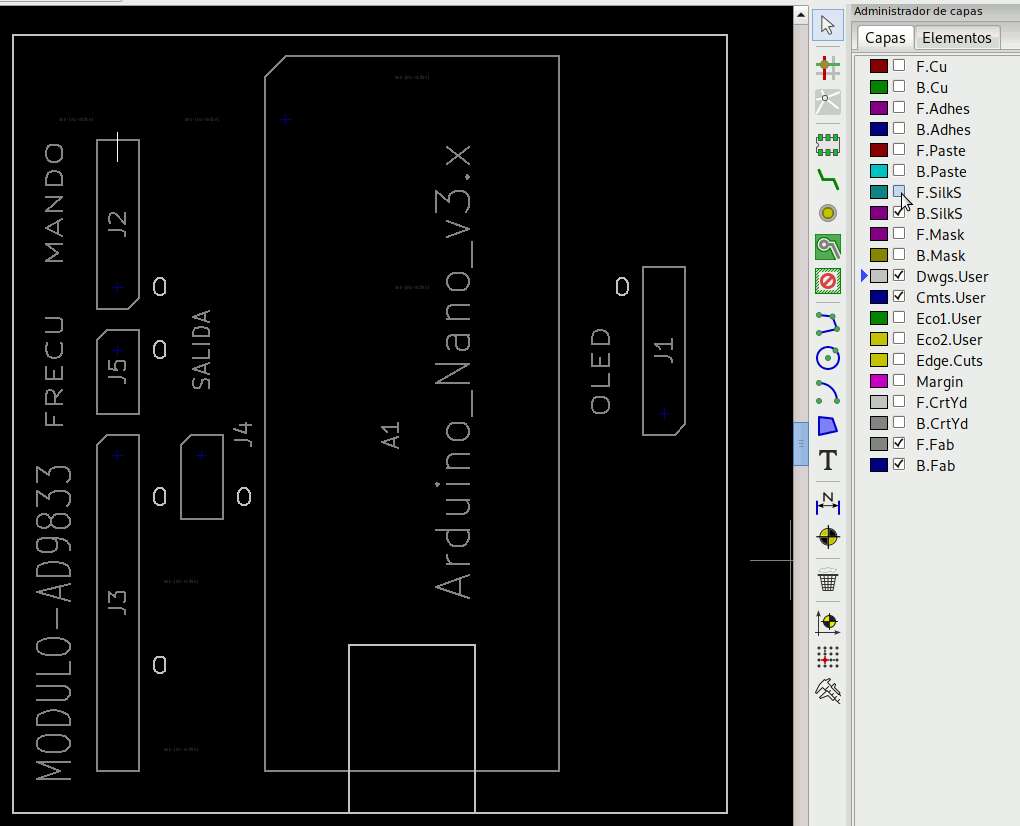Tick the F.SilkS visibility checkbox
Image resolution: width=1020 pixels, height=826 pixels.
coord(899,191)
